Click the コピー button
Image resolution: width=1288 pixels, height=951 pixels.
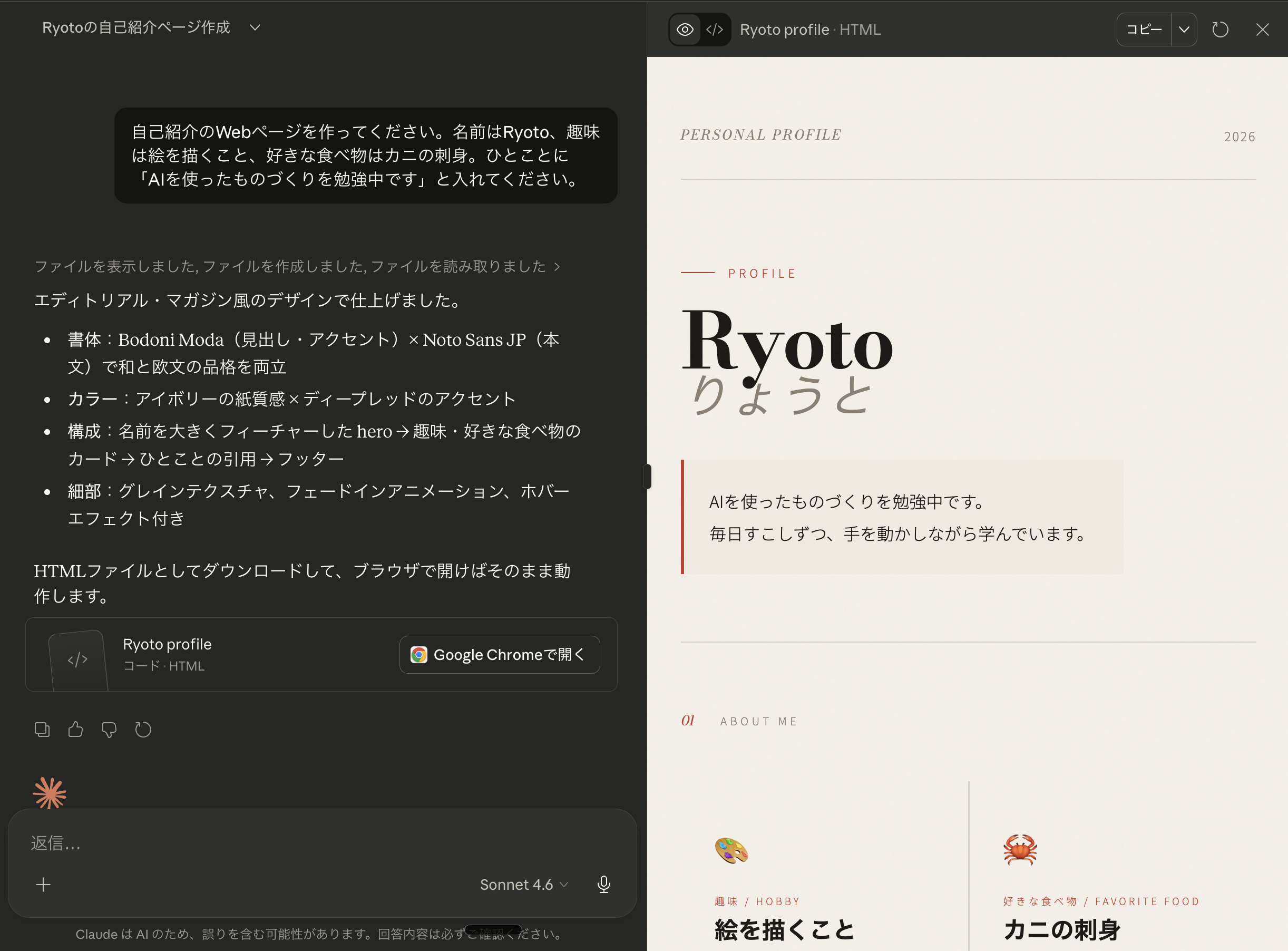click(1144, 30)
